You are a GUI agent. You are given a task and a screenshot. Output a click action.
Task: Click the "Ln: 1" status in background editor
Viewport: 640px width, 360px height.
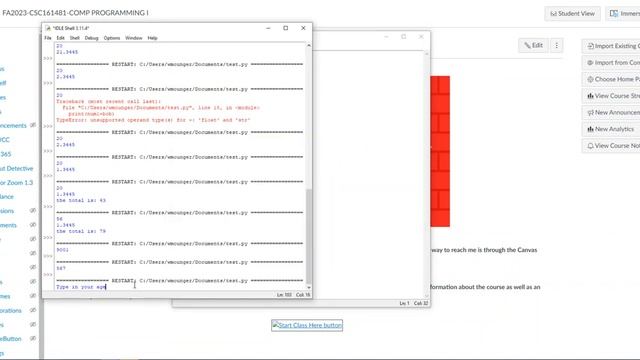tap(404, 303)
